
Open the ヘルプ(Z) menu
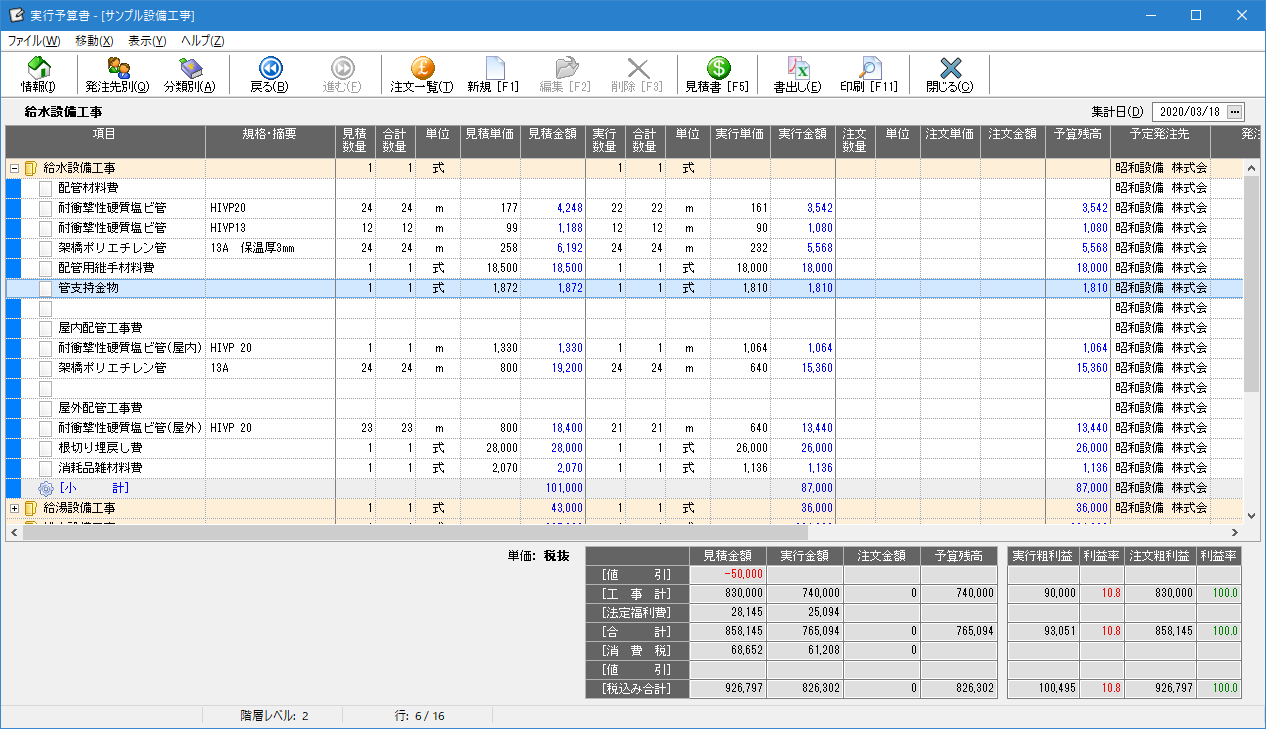[202, 41]
